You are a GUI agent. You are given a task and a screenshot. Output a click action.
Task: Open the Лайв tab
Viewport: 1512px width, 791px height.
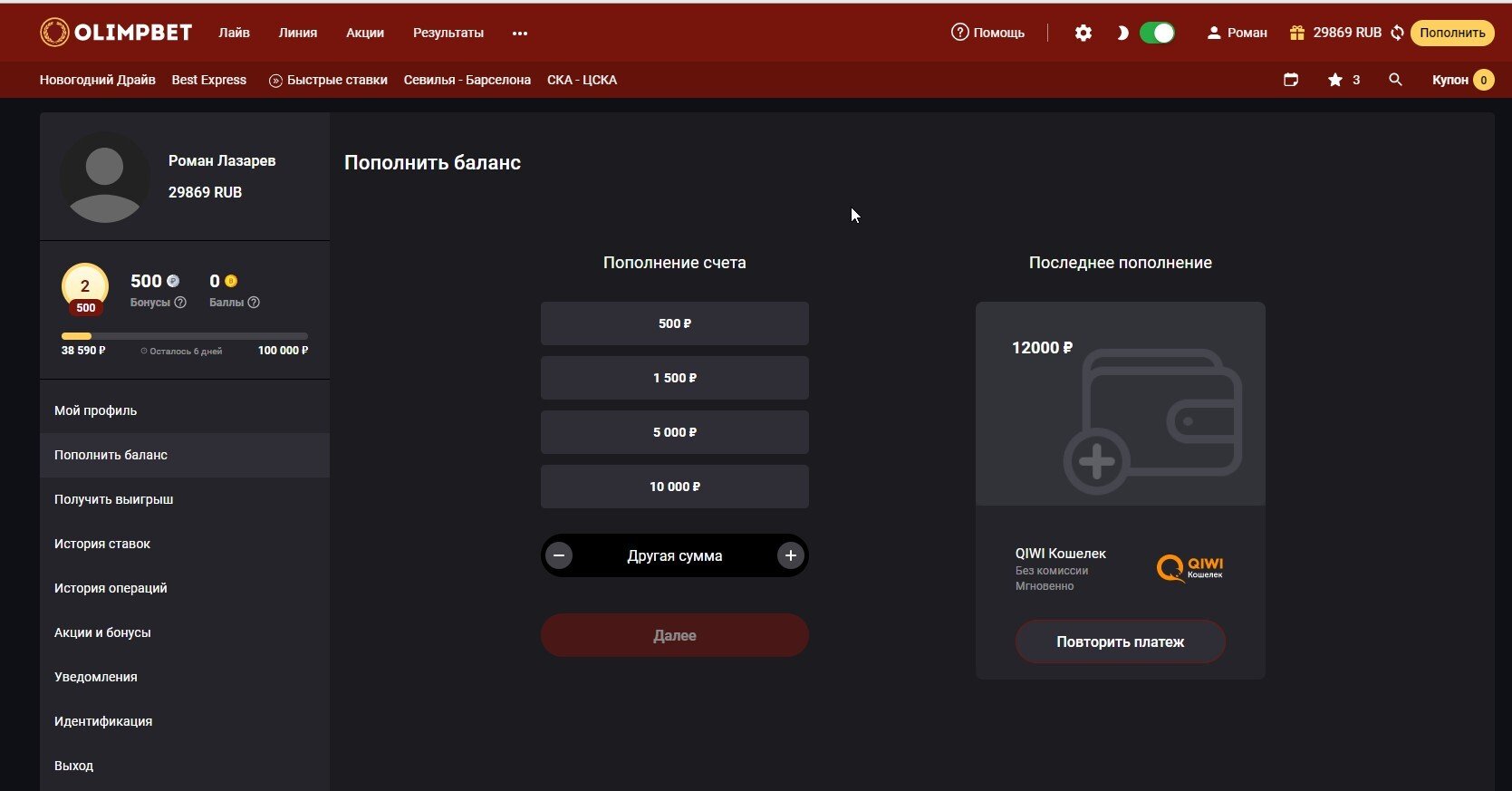(234, 33)
